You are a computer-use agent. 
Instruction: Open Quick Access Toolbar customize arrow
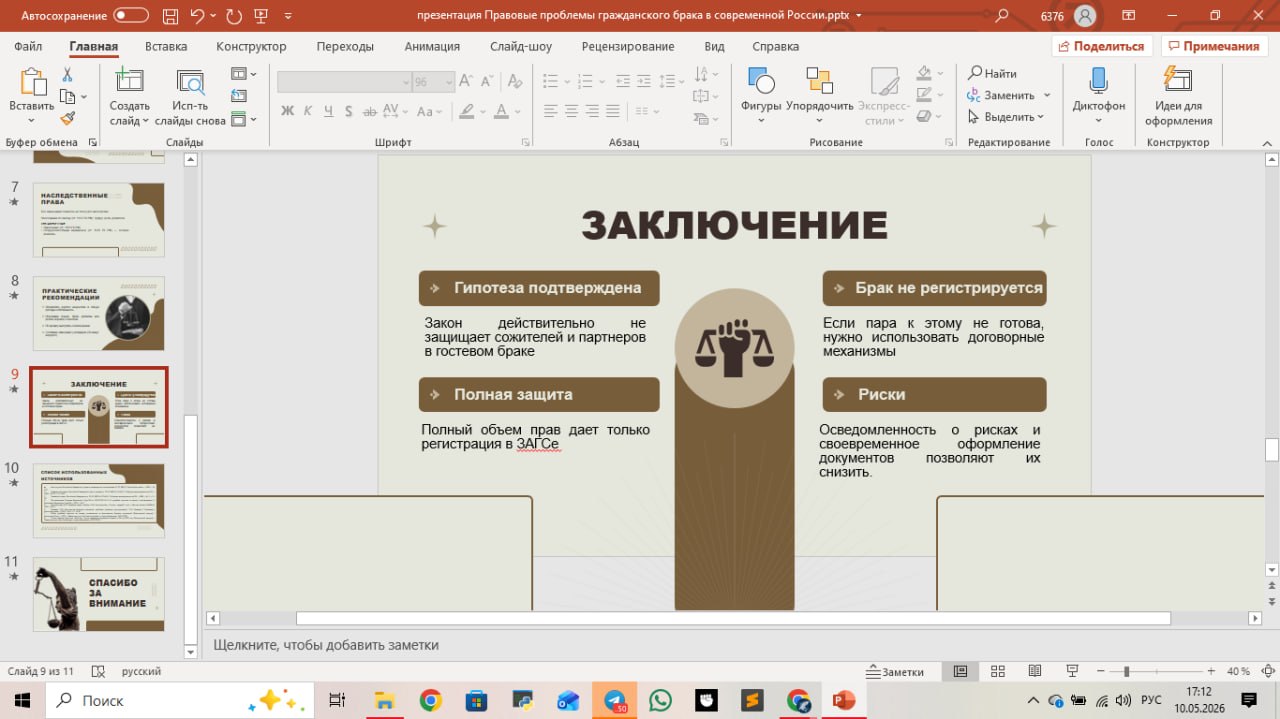click(288, 16)
